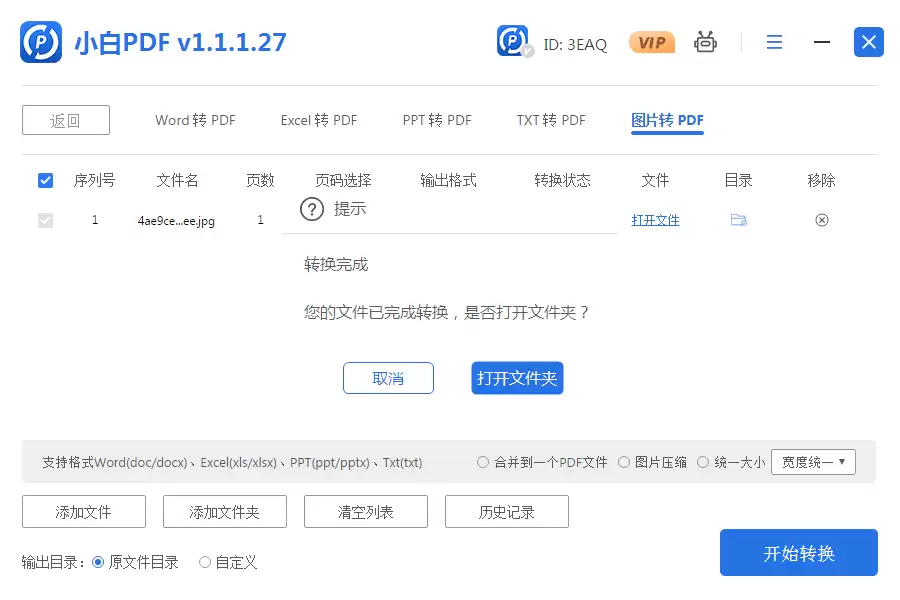The width and height of the screenshot is (900, 600).
Task: Enable 合并到一个PDF文件 option
Action: pyautogui.click(x=484, y=462)
